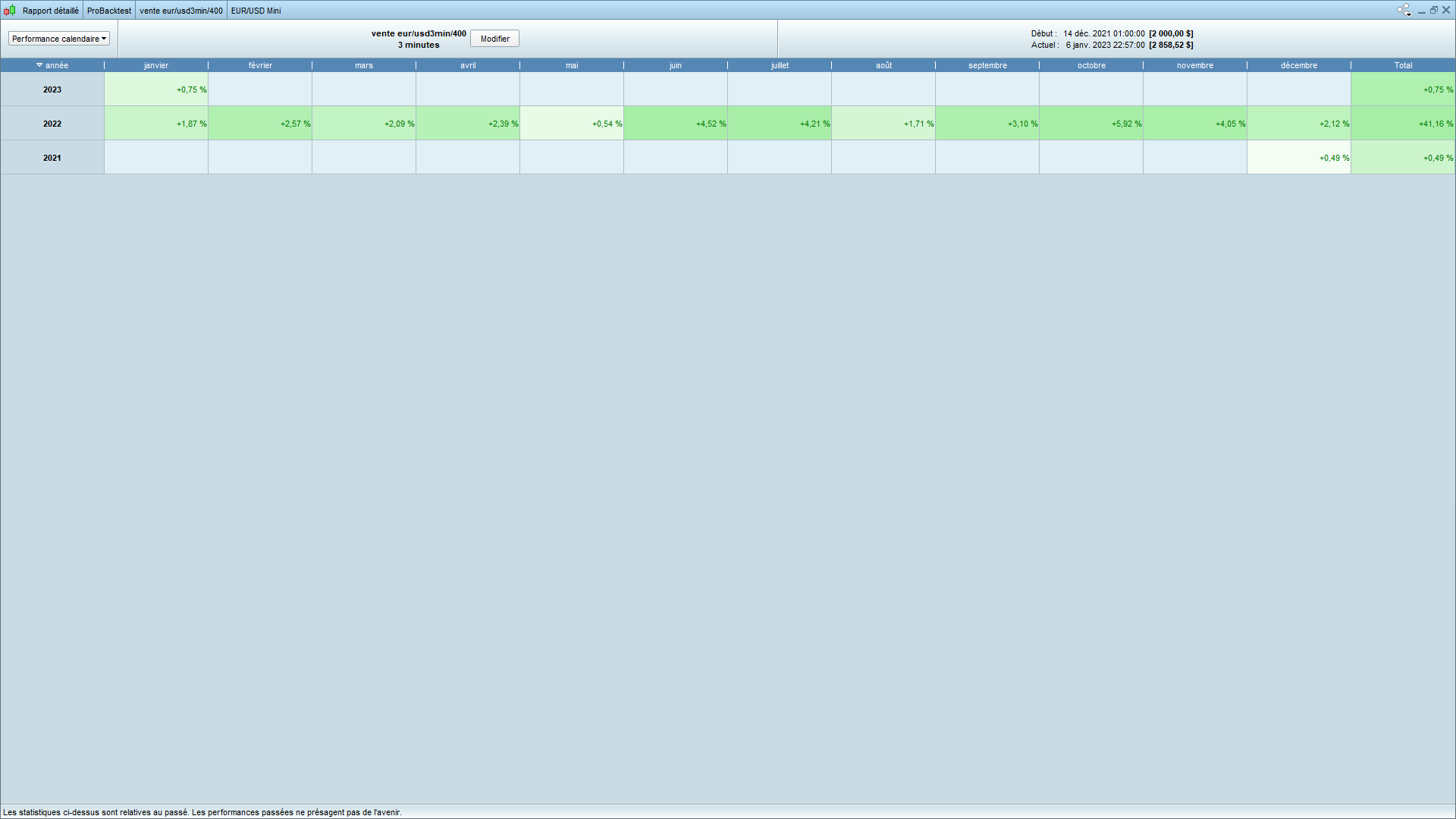Open the Performance calendaire dropdown
Screen dimensions: 1456x819
coord(59,39)
